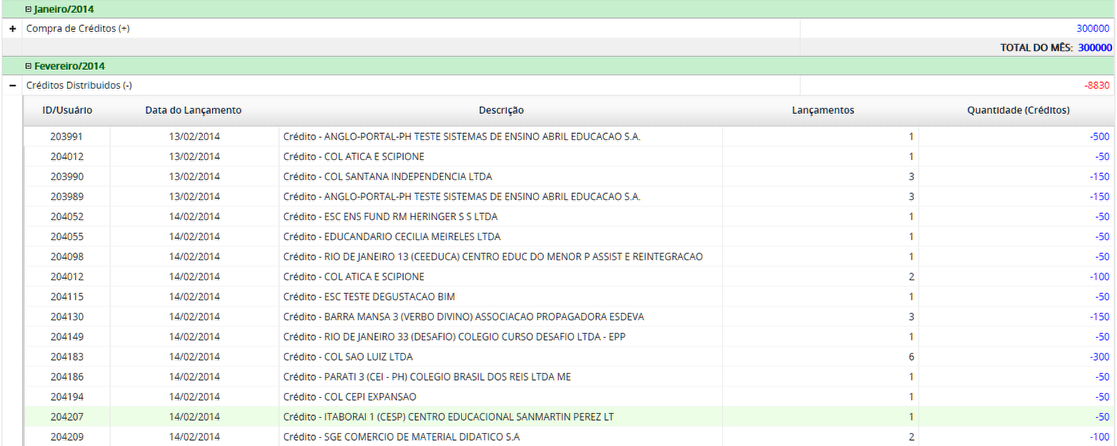Viewport: 1117px width, 446px height.
Task: Select user ID 203991 cell
Action: (67, 136)
